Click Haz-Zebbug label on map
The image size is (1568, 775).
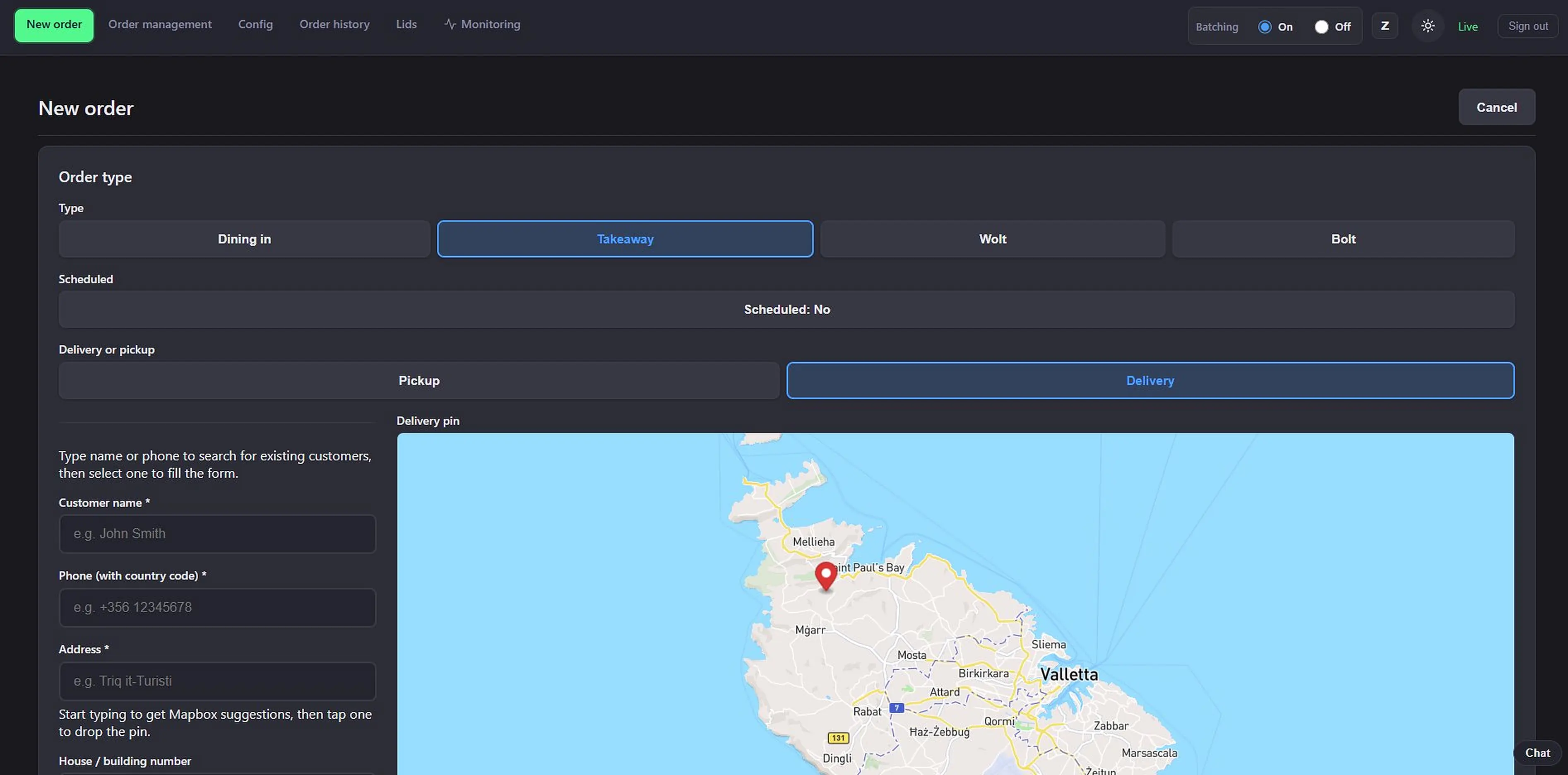[939, 732]
